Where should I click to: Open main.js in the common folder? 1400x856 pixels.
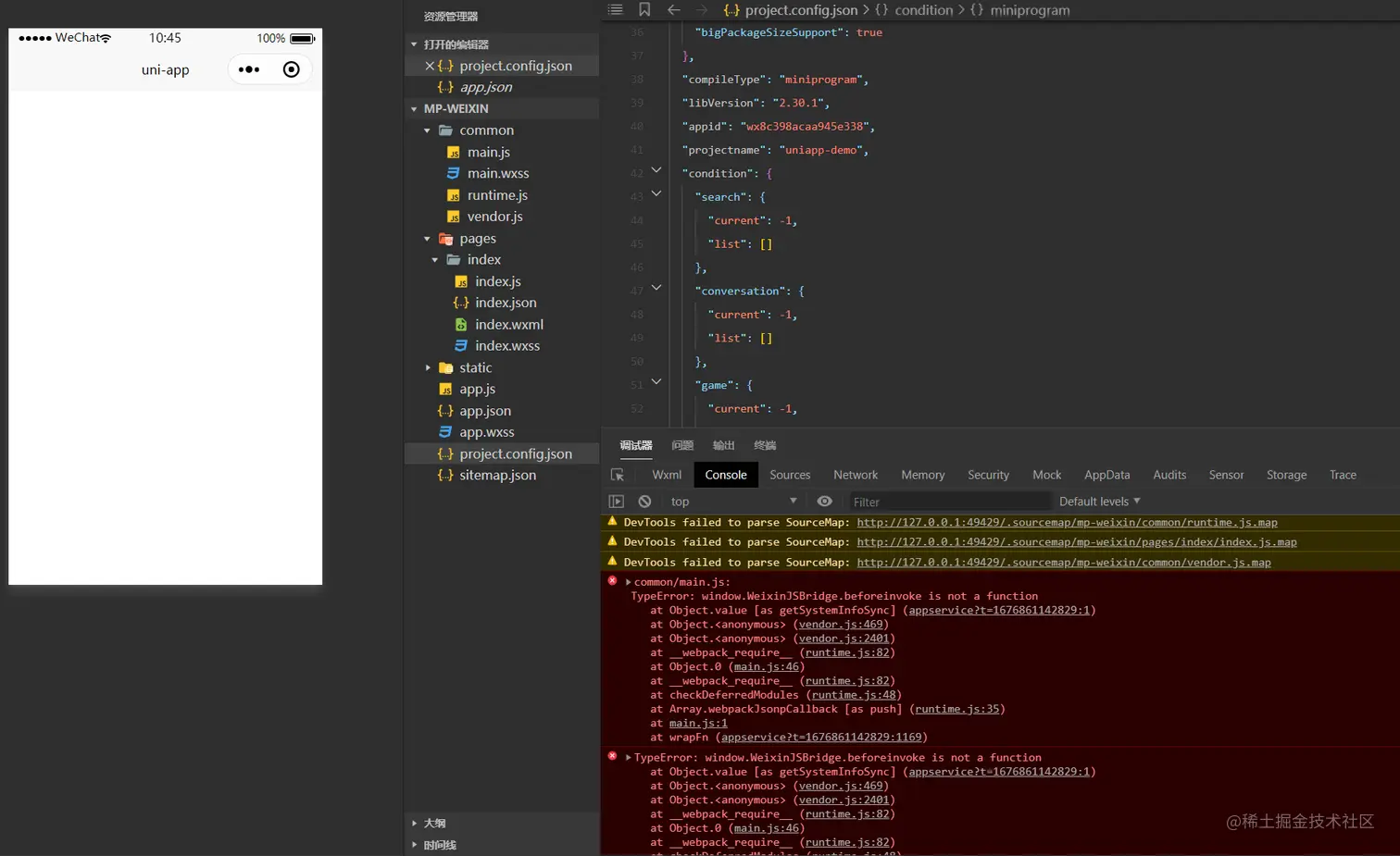point(488,152)
